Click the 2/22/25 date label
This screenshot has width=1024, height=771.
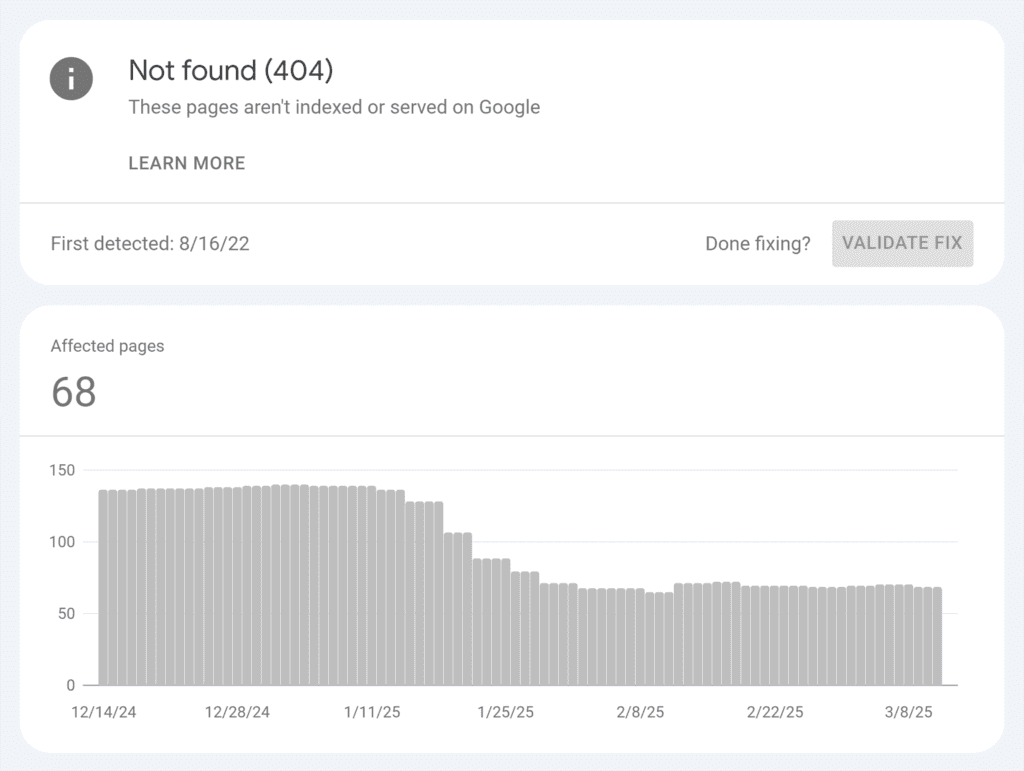tap(777, 713)
